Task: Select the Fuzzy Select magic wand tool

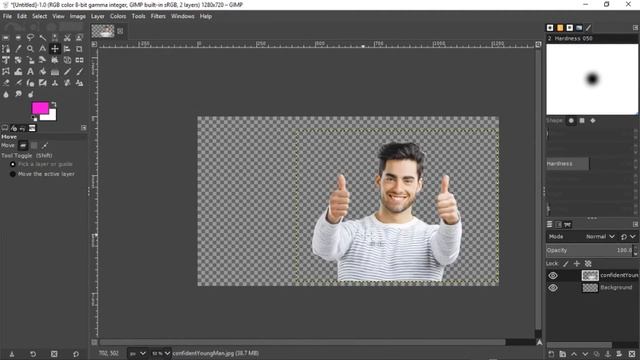Action: [x=42, y=38]
